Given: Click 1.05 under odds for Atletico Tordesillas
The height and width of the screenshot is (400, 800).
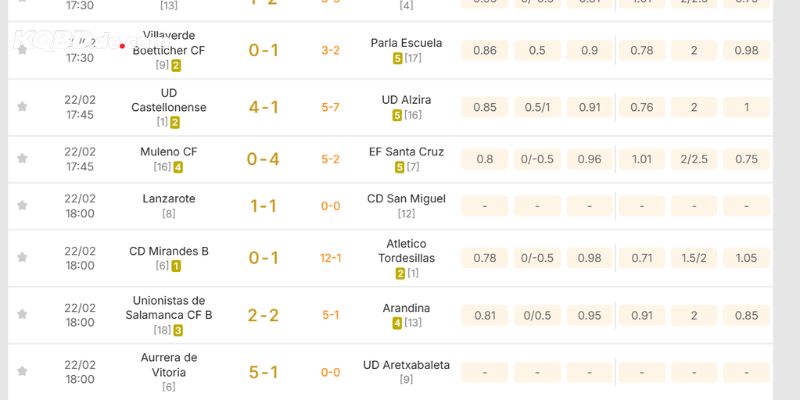Looking at the screenshot, I should tap(746, 258).
